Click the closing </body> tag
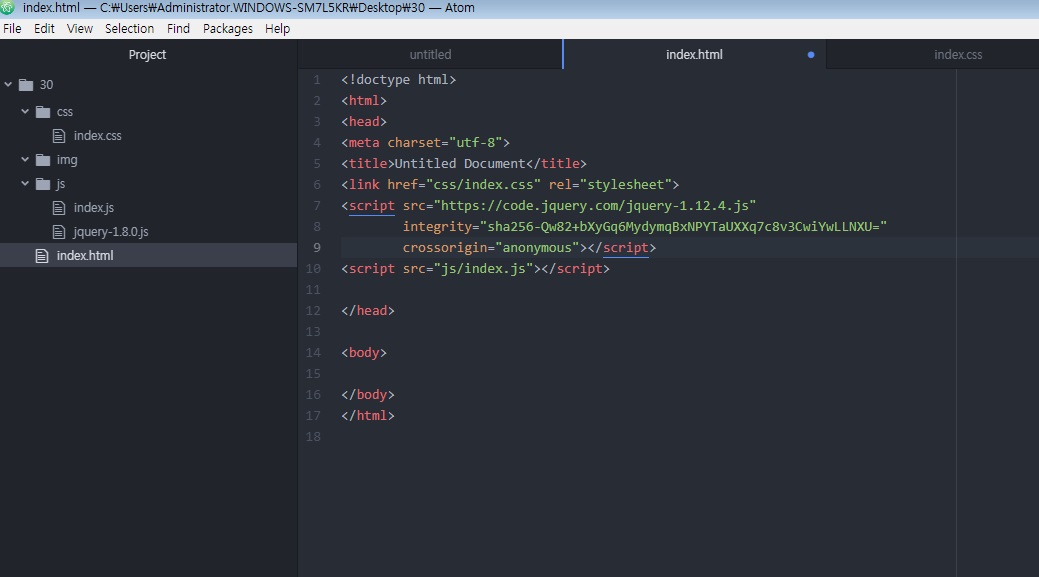1039x577 pixels. coord(368,395)
